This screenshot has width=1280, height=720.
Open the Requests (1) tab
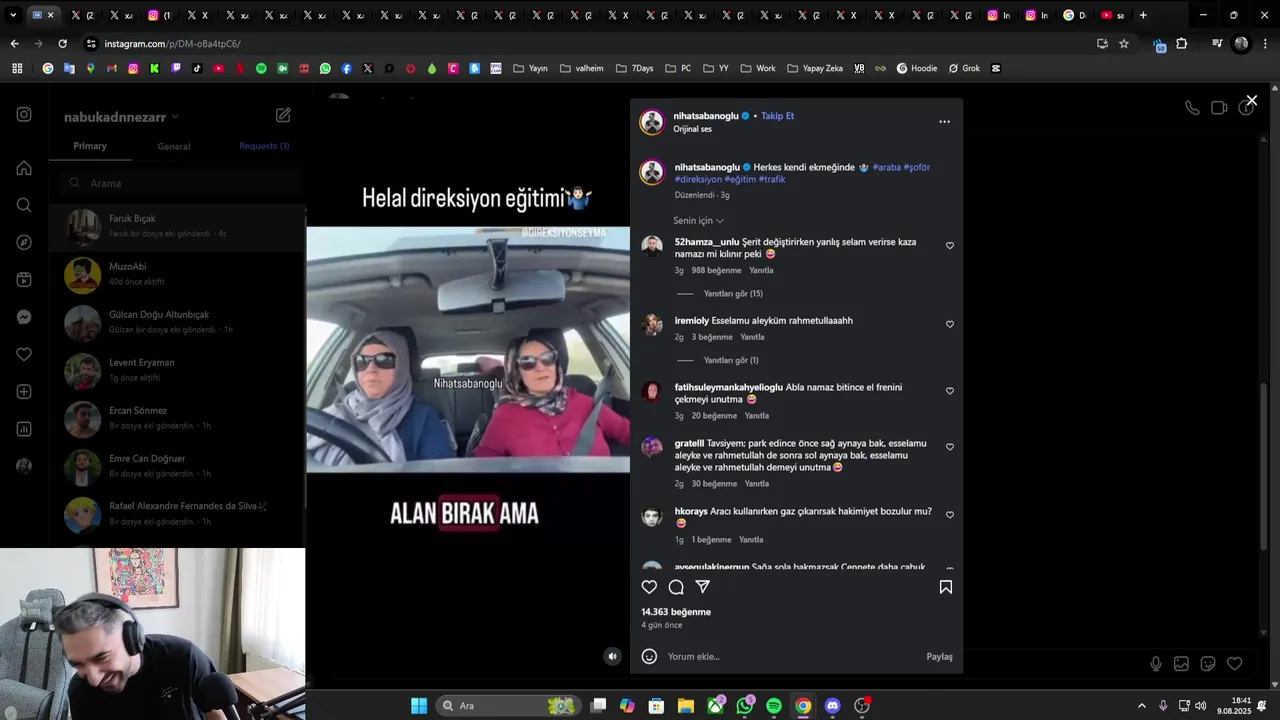(264, 146)
